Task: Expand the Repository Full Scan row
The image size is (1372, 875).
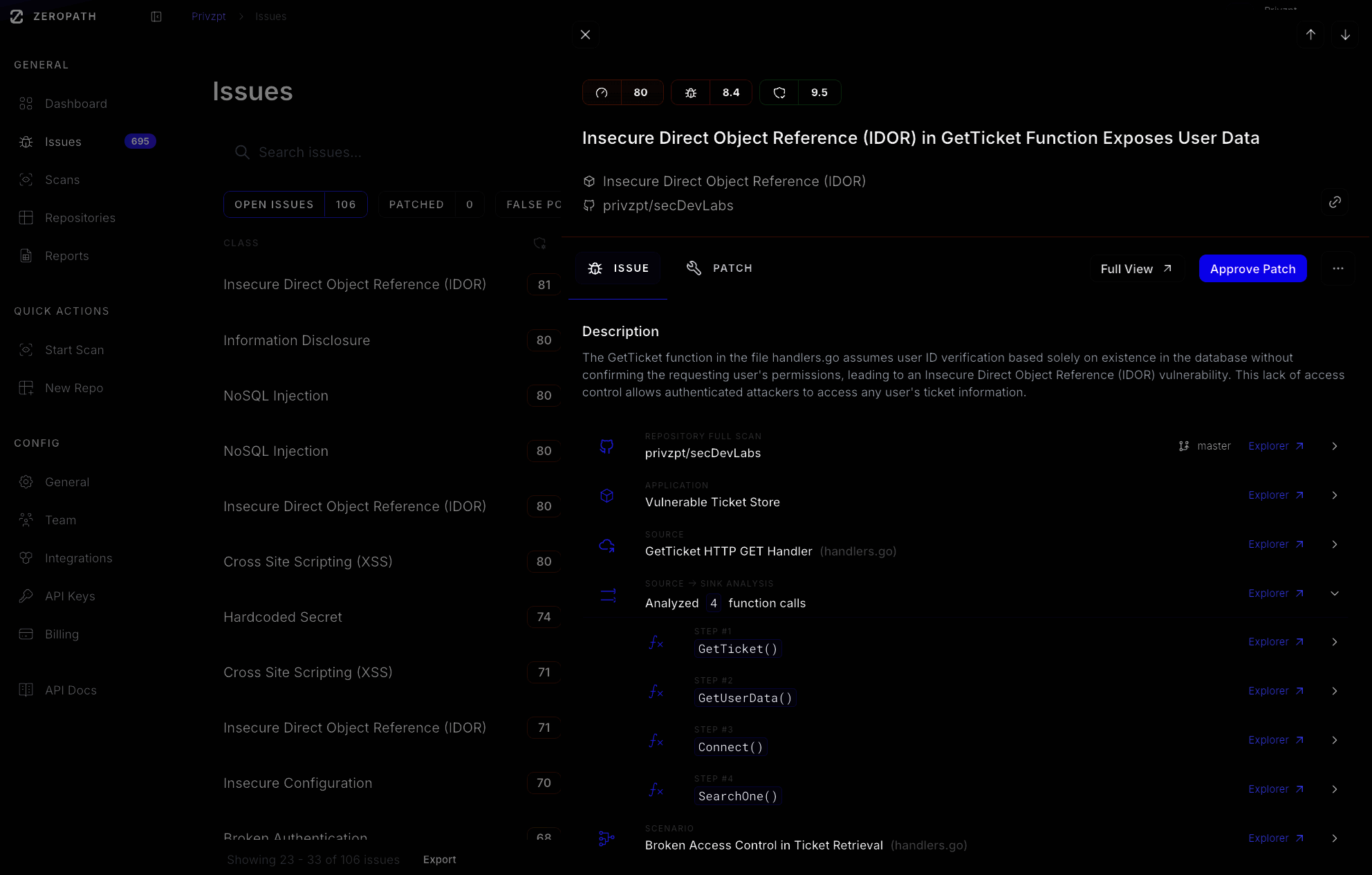Action: click(1334, 446)
